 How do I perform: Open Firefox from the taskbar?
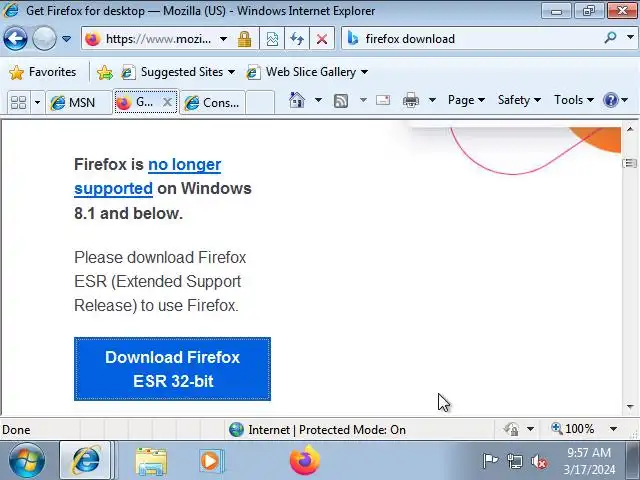(x=304, y=460)
